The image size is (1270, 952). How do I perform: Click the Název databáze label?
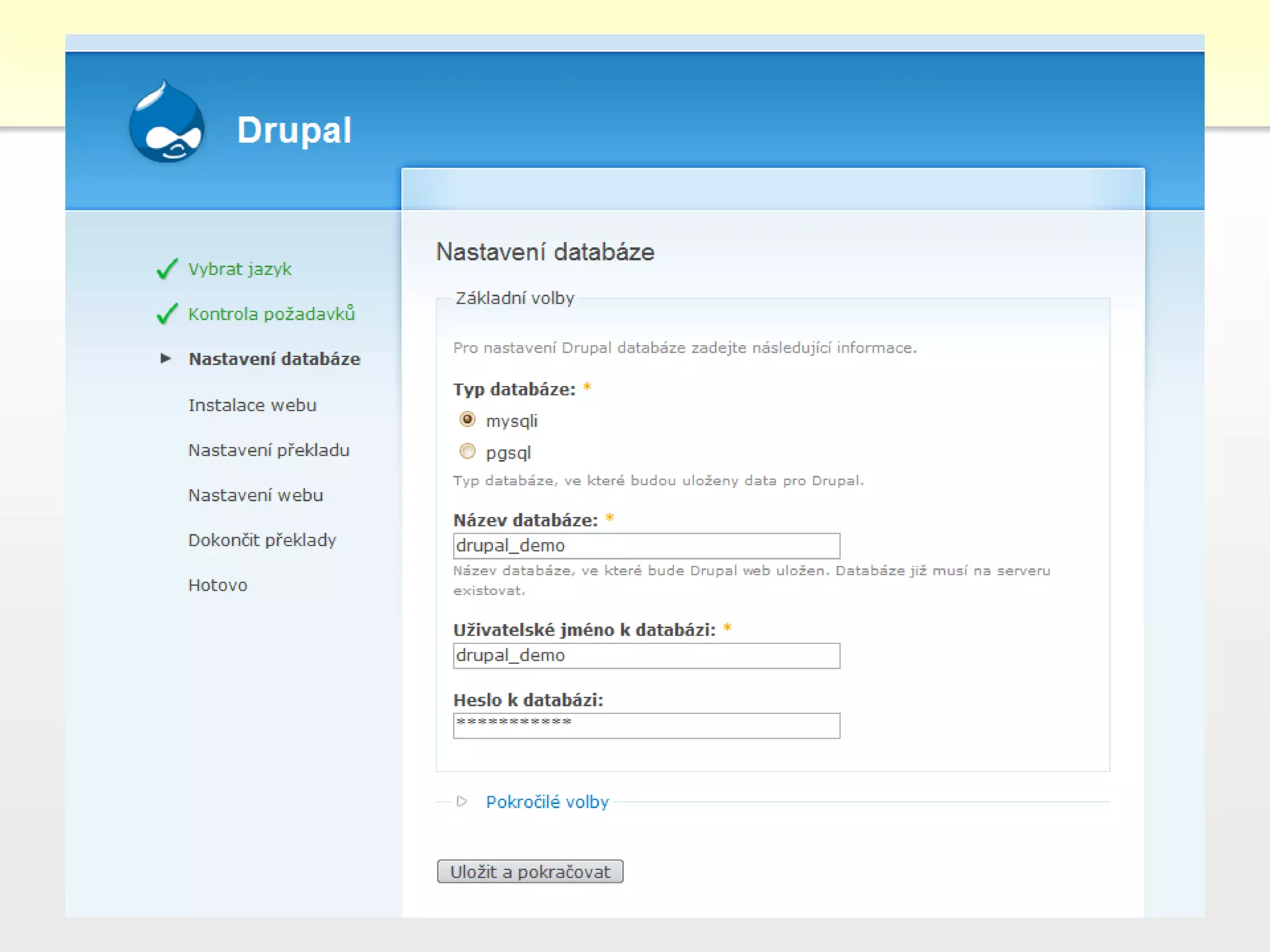526,520
